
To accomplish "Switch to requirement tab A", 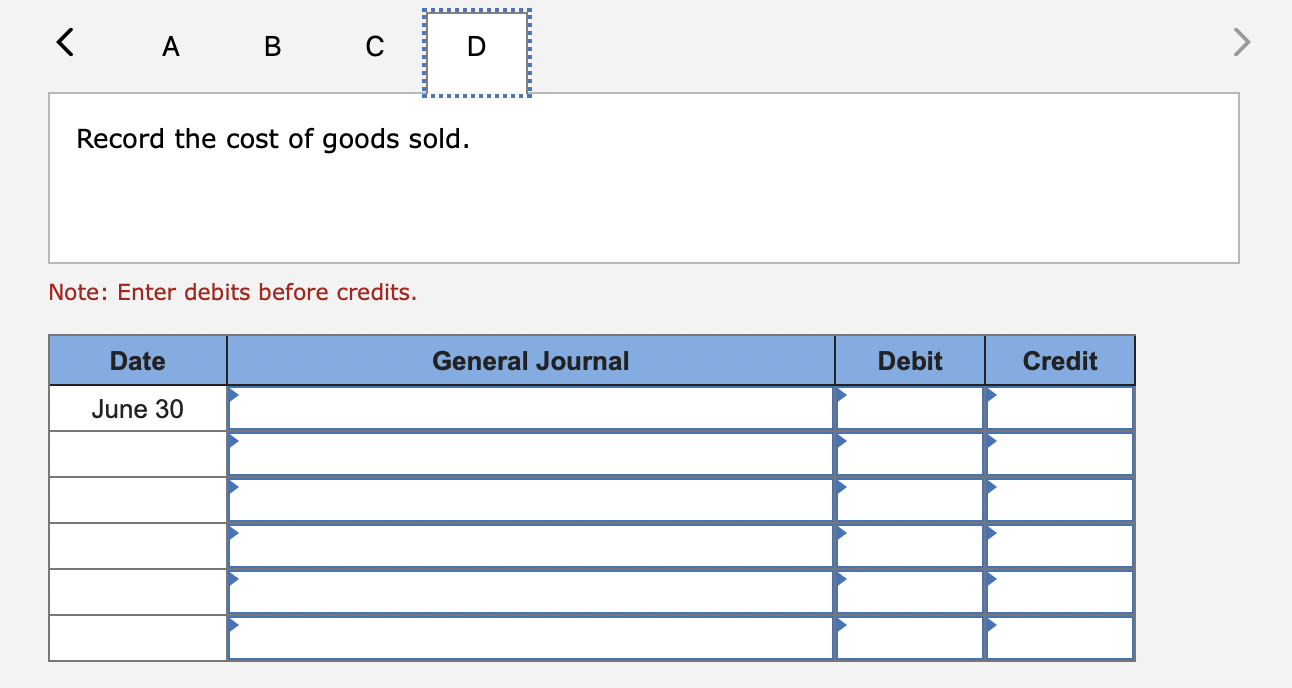I will tap(170, 46).
